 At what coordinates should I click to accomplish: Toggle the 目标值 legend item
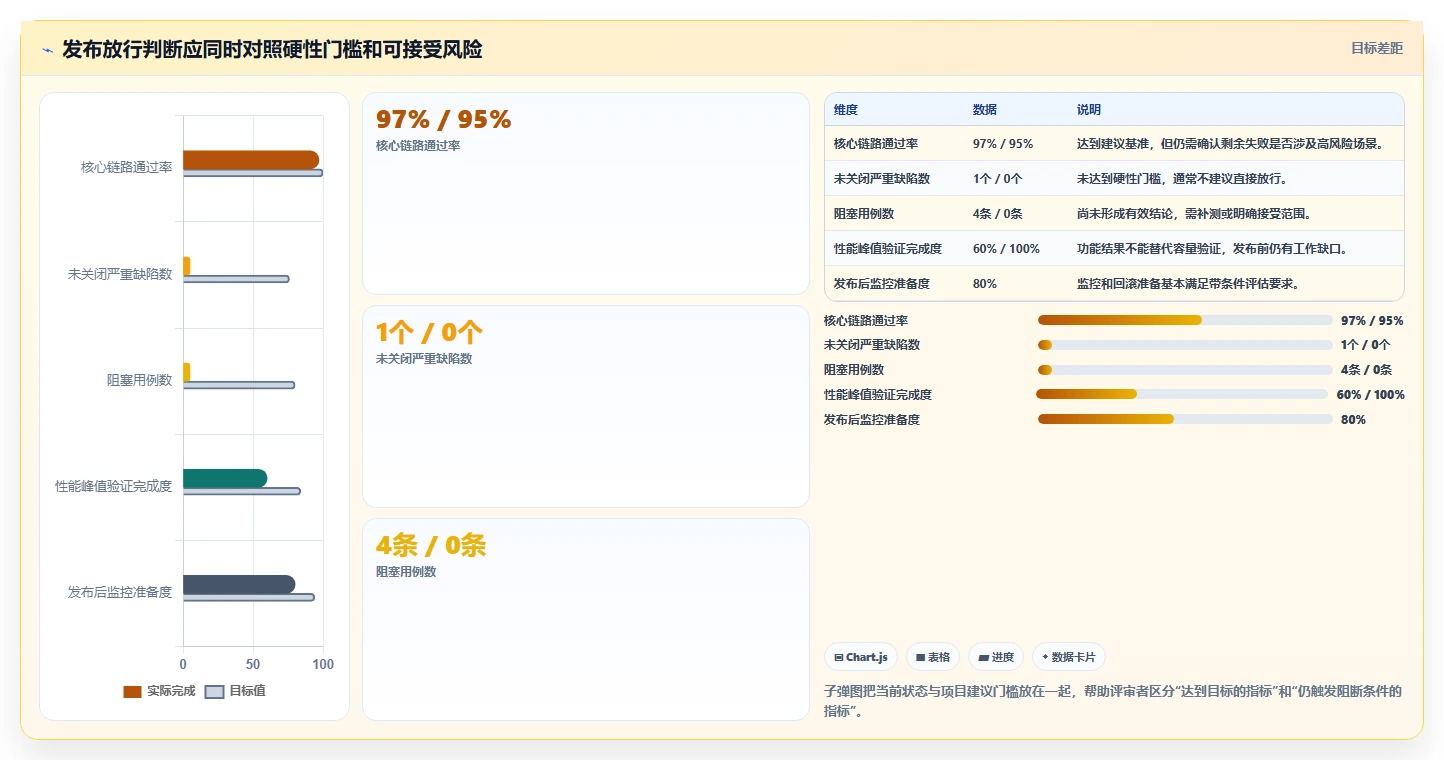pyautogui.click(x=235, y=691)
